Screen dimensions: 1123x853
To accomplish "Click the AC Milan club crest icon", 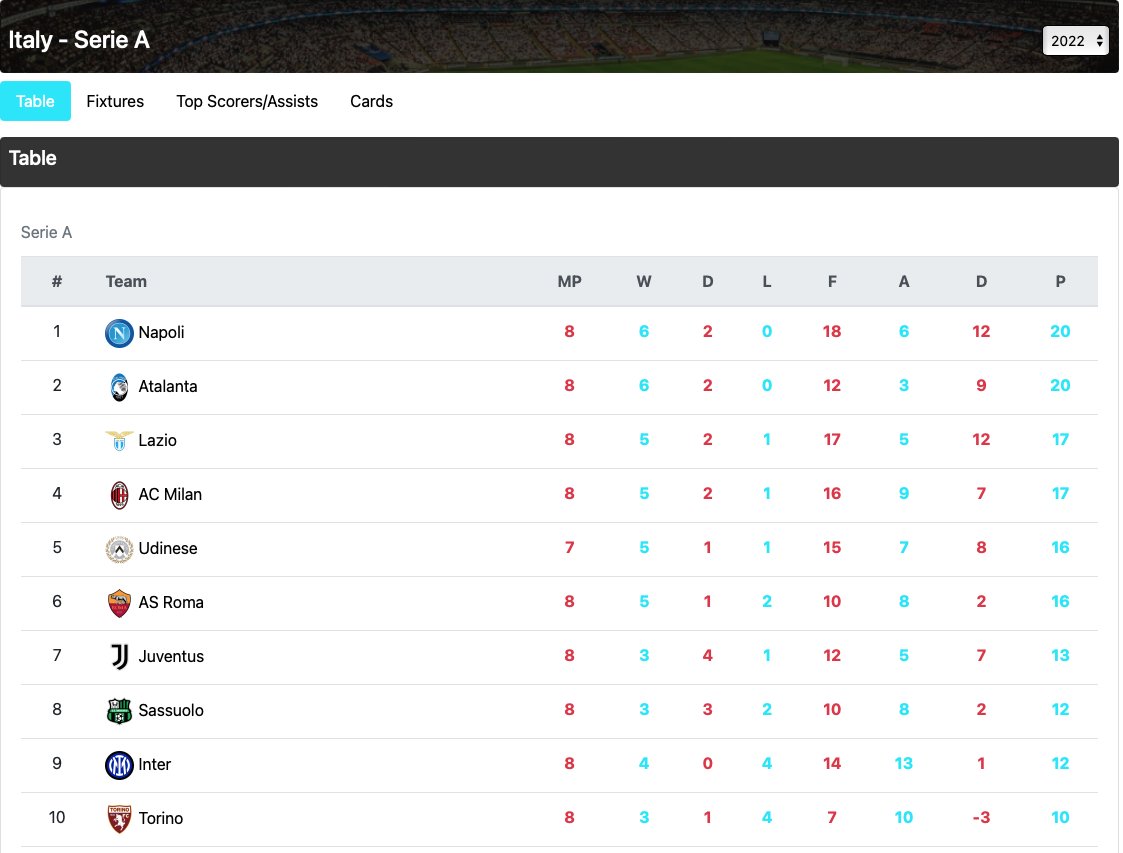I will 119,494.
